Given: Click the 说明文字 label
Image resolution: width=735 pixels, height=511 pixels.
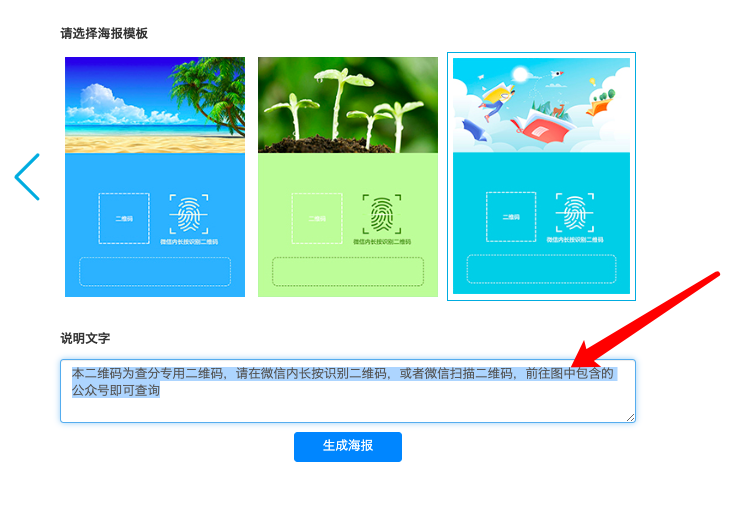Looking at the screenshot, I should pos(85,338).
